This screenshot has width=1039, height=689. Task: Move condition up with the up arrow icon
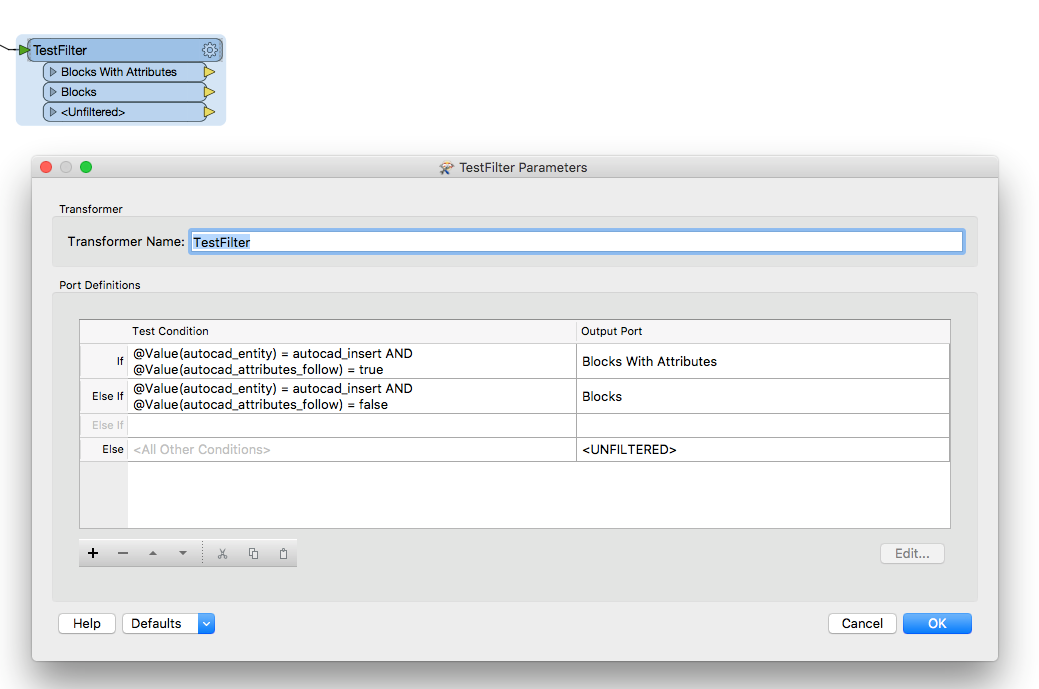tap(152, 553)
